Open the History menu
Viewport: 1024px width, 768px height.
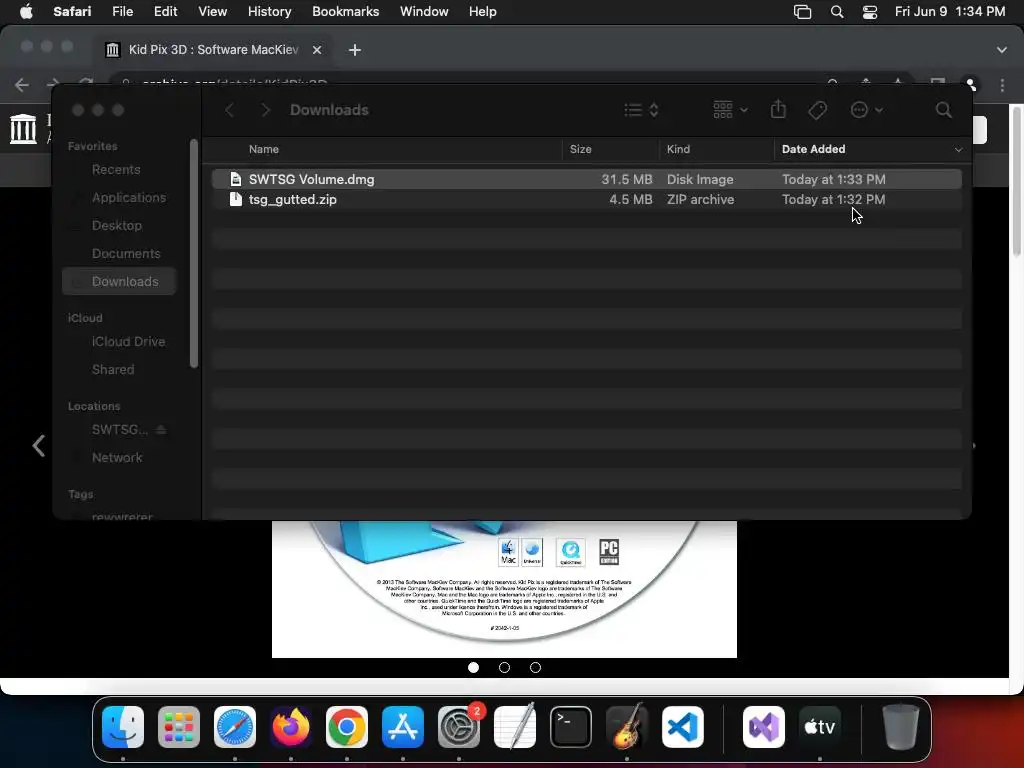click(x=269, y=12)
